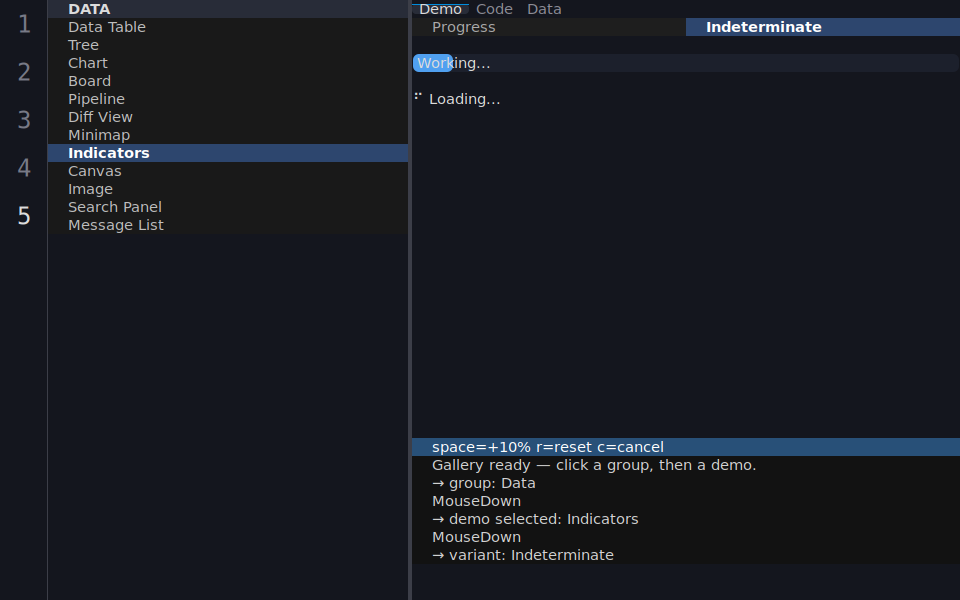960x600 pixels.
Task: Click the '→ variant: Indeterminate' log entry
Action: coord(686,555)
